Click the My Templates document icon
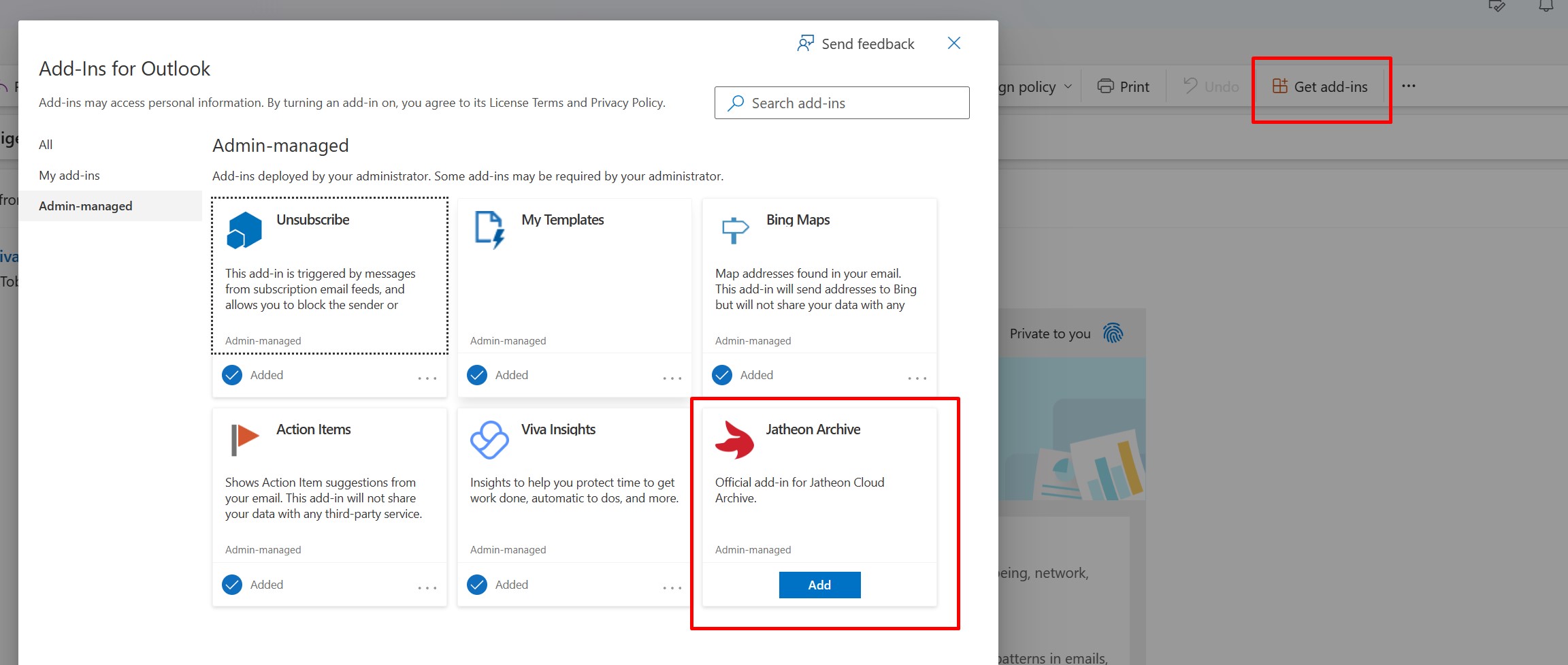The height and width of the screenshot is (665, 1568). (x=489, y=230)
